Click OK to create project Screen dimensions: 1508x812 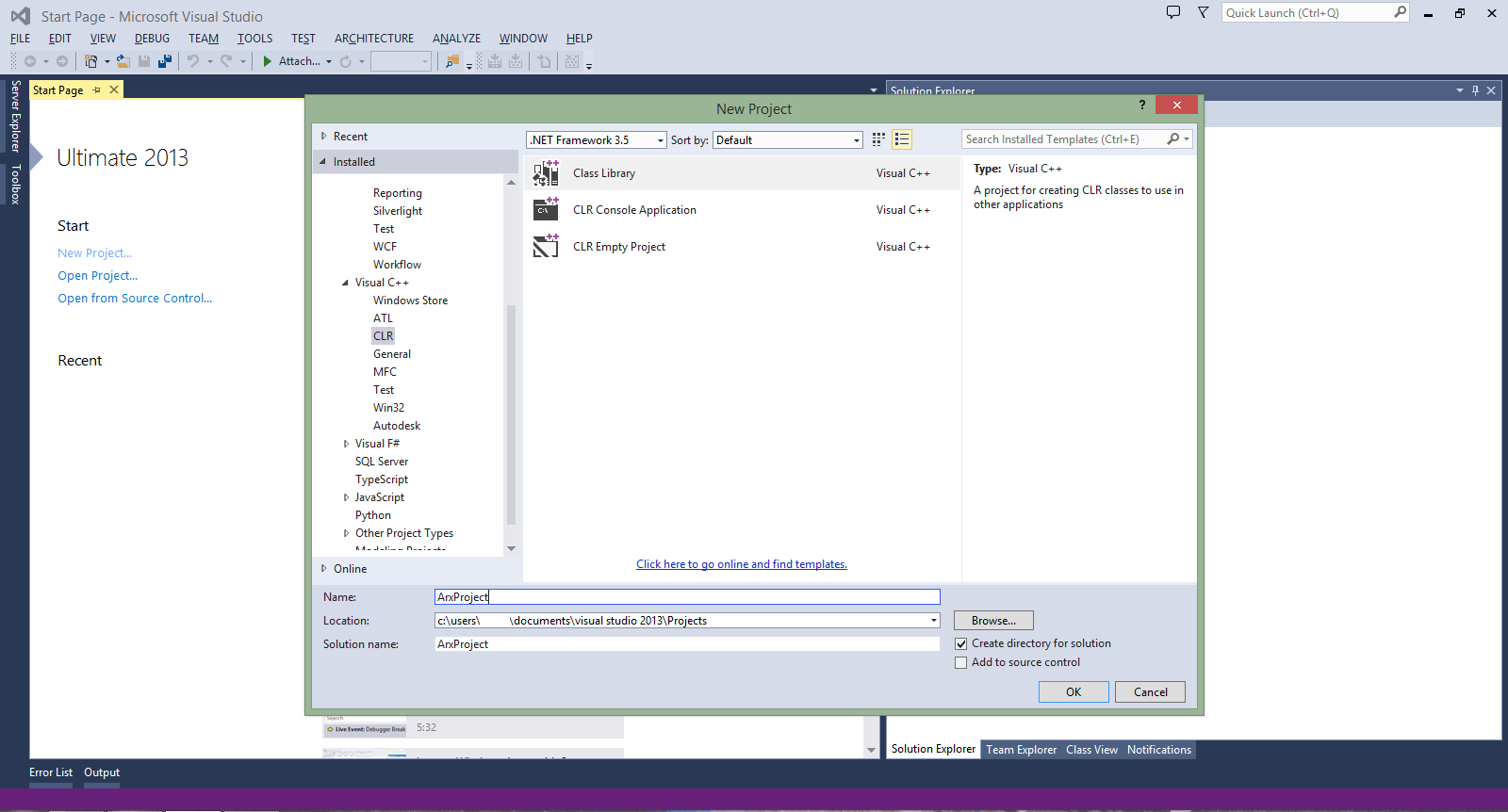click(1074, 692)
